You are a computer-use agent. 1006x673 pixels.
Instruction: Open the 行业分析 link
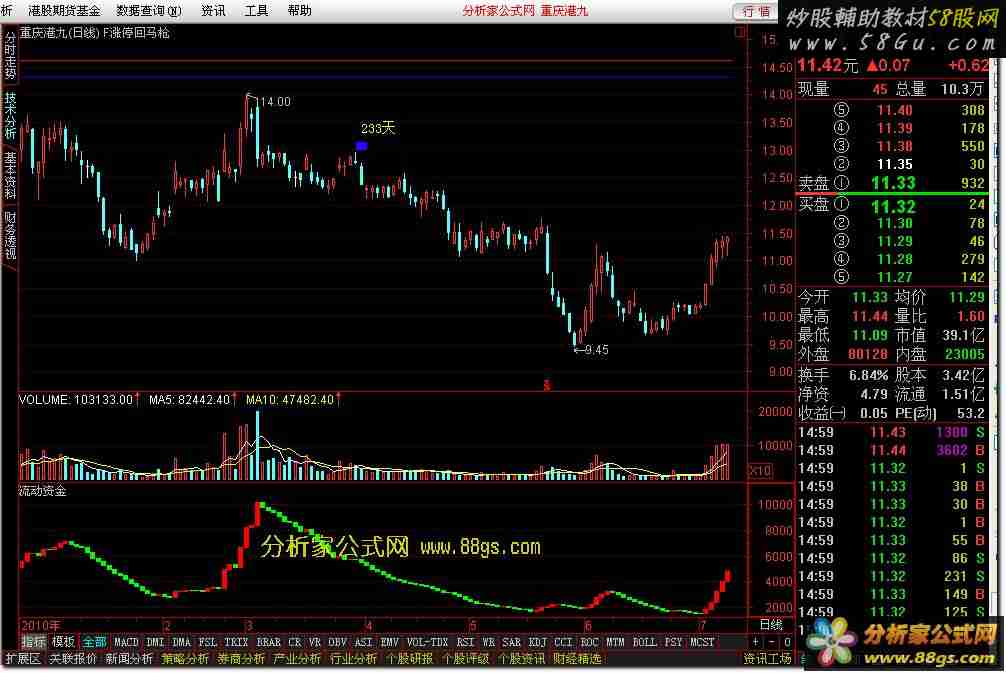(353, 658)
